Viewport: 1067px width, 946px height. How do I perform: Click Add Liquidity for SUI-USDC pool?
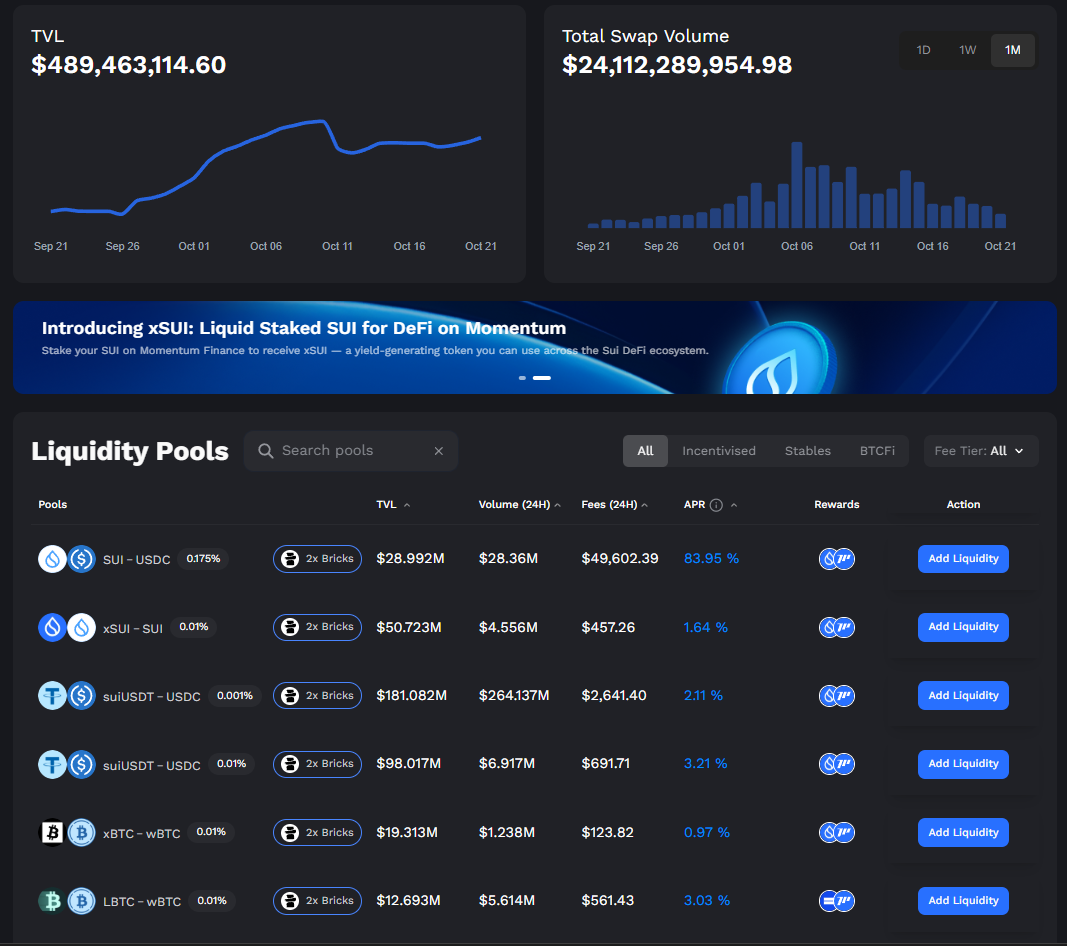point(963,559)
